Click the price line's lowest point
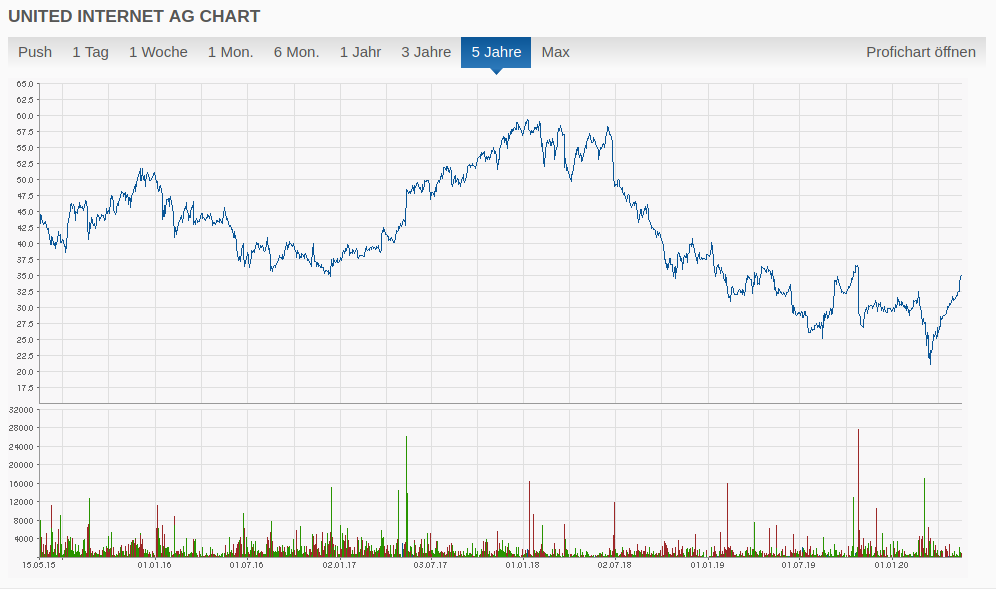 (930, 362)
